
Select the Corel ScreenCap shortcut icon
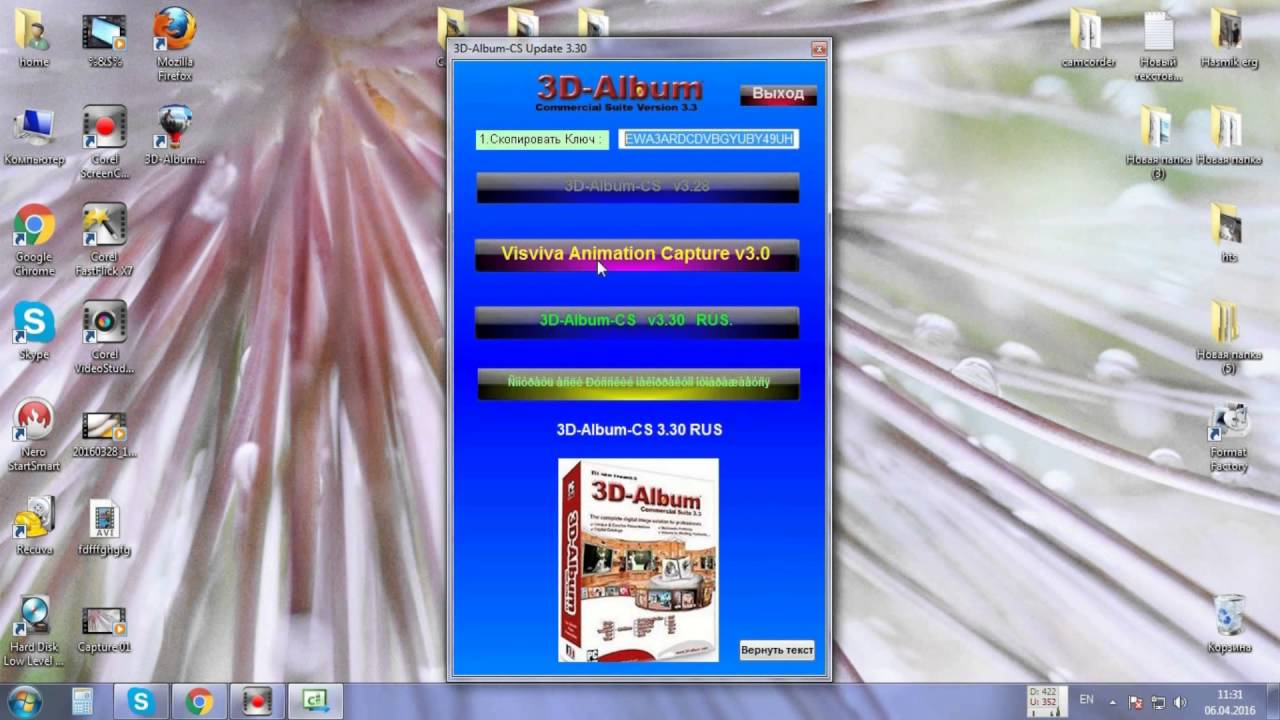pos(104,142)
